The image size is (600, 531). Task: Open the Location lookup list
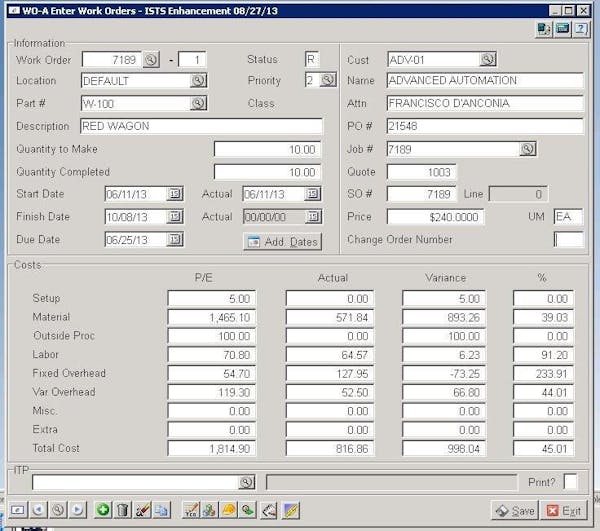(x=198, y=81)
